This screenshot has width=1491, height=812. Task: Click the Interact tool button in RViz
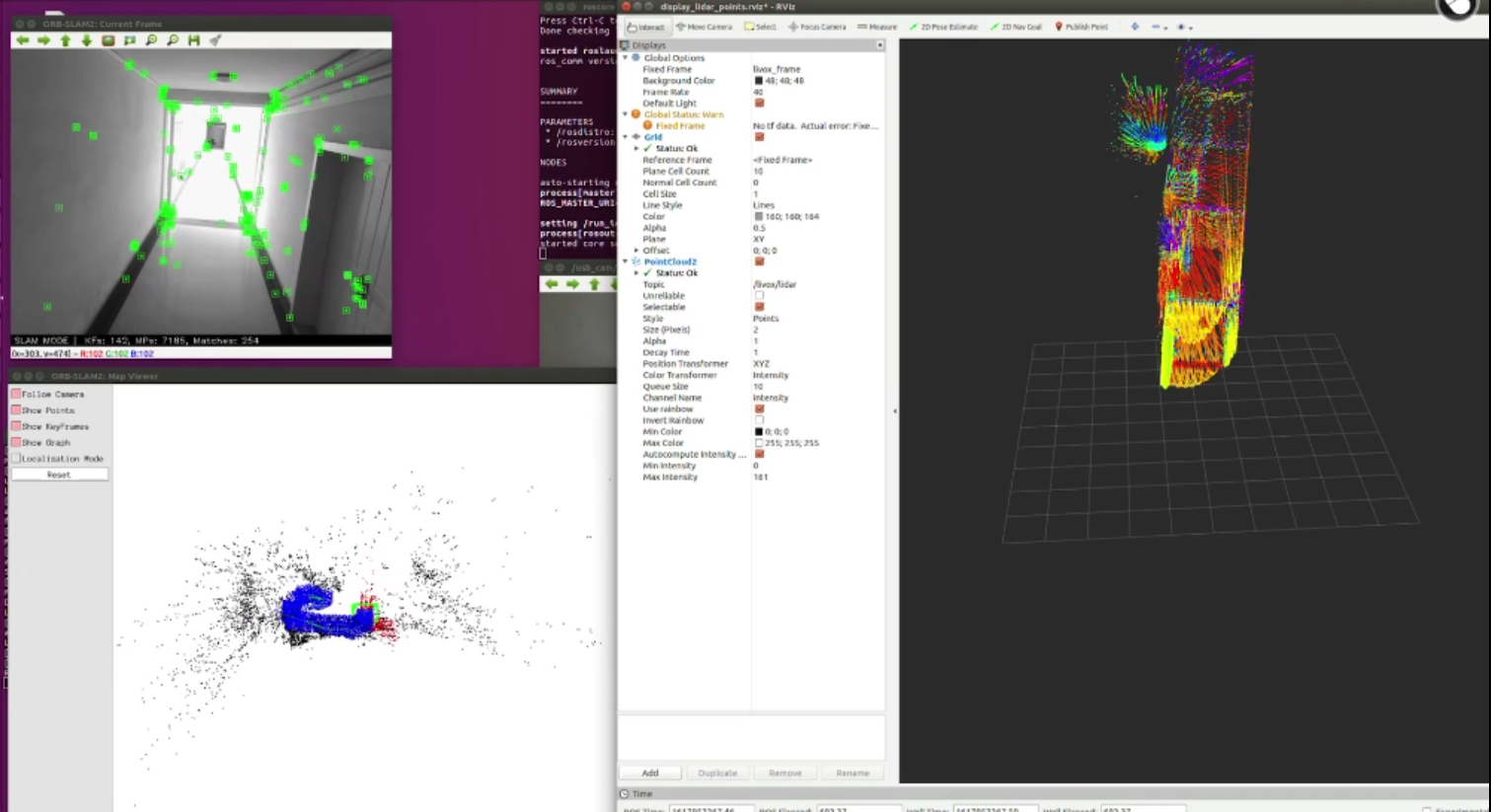pos(646,27)
